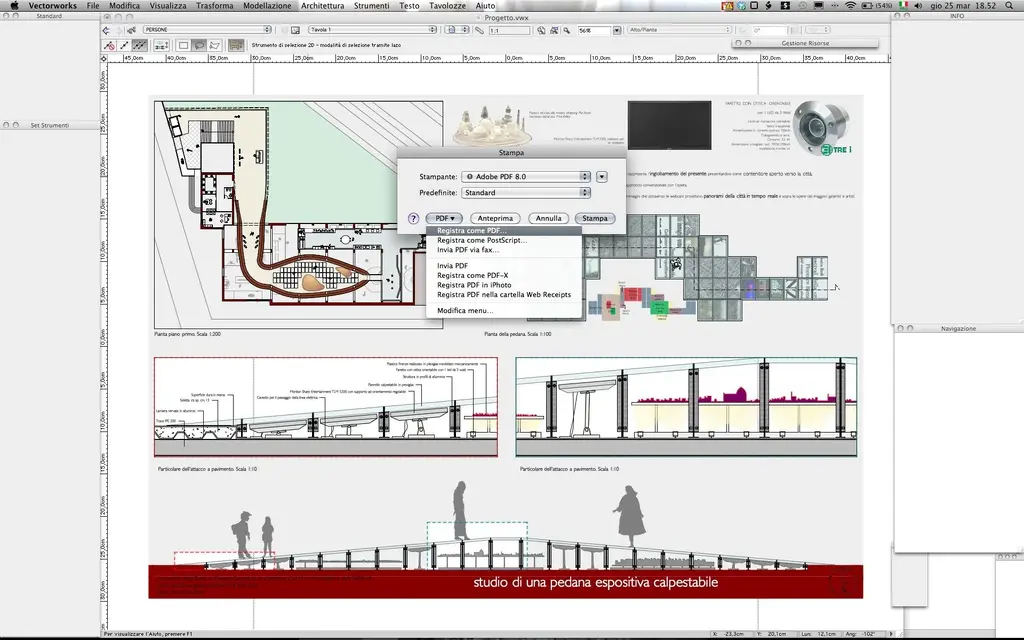
Task: Show print preview with Anteprima button
Action: 495,218
